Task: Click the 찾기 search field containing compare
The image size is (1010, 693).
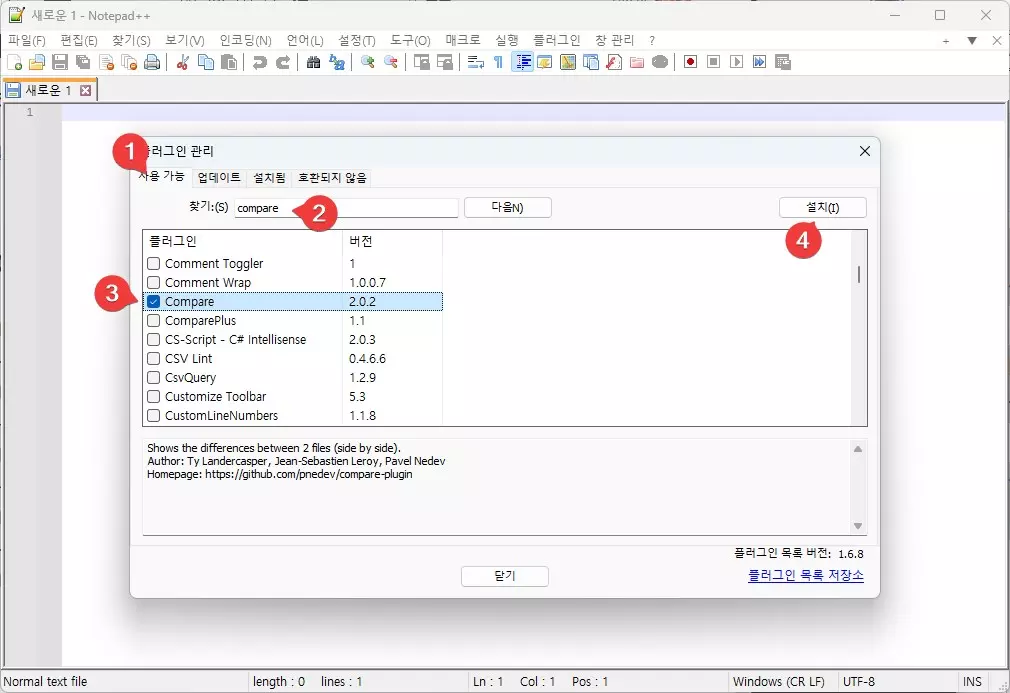Action: click(x=347, y=208)
